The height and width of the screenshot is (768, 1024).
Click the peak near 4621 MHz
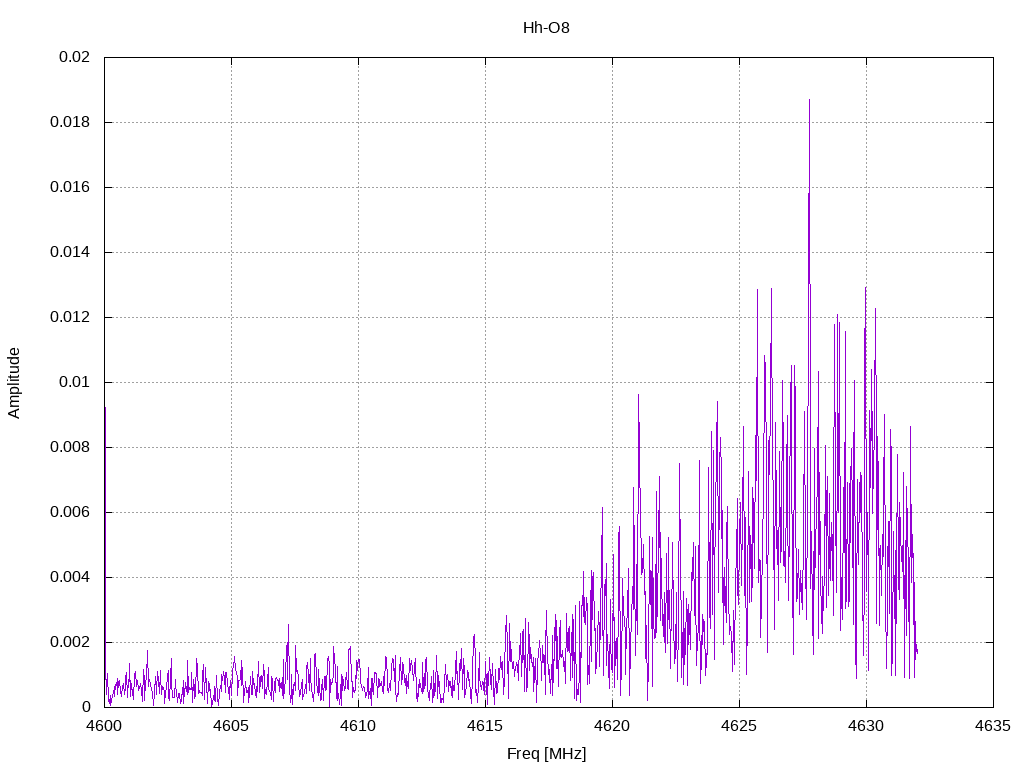(x=638, y=396)
